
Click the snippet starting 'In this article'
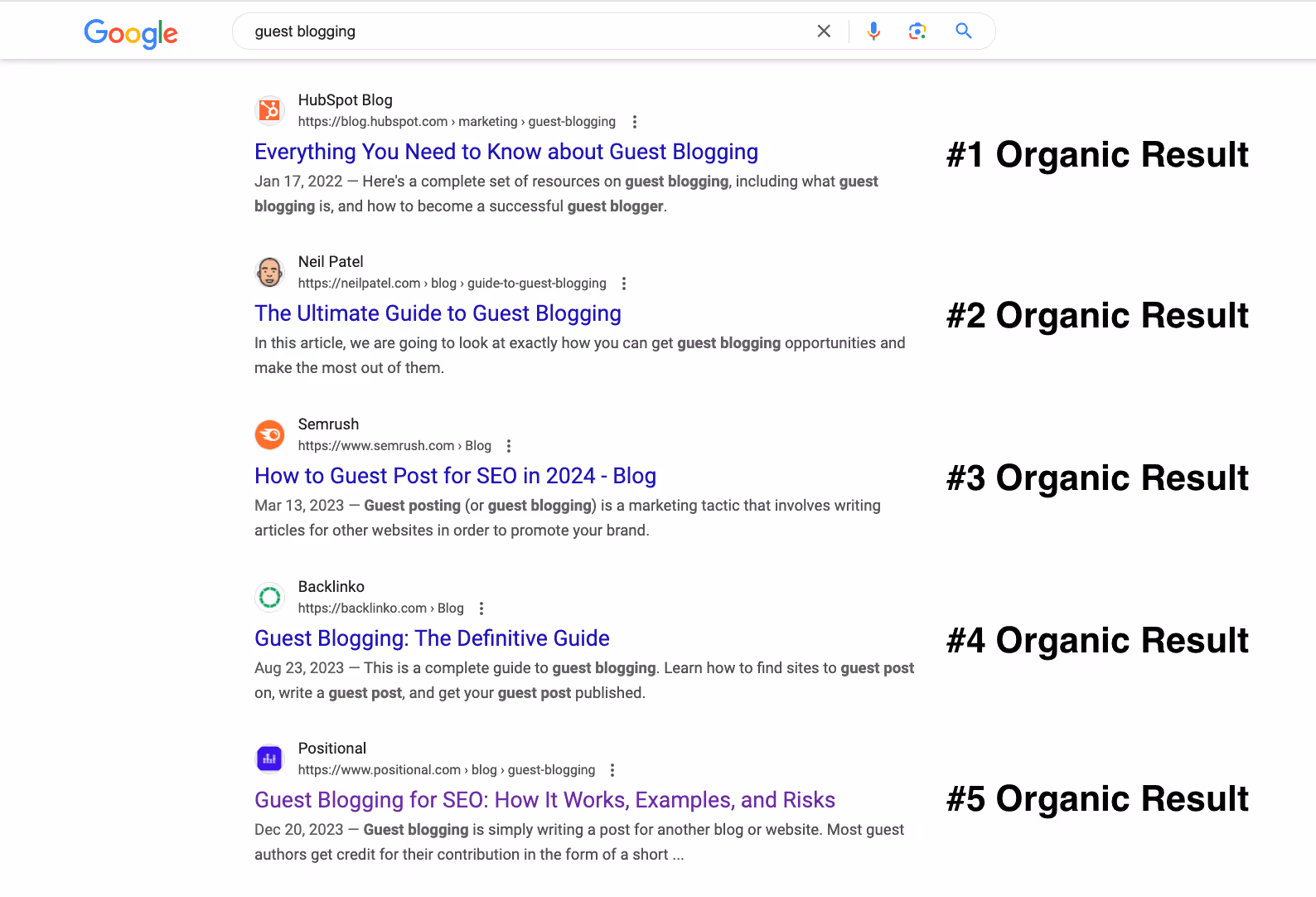[x=580, y=356]
